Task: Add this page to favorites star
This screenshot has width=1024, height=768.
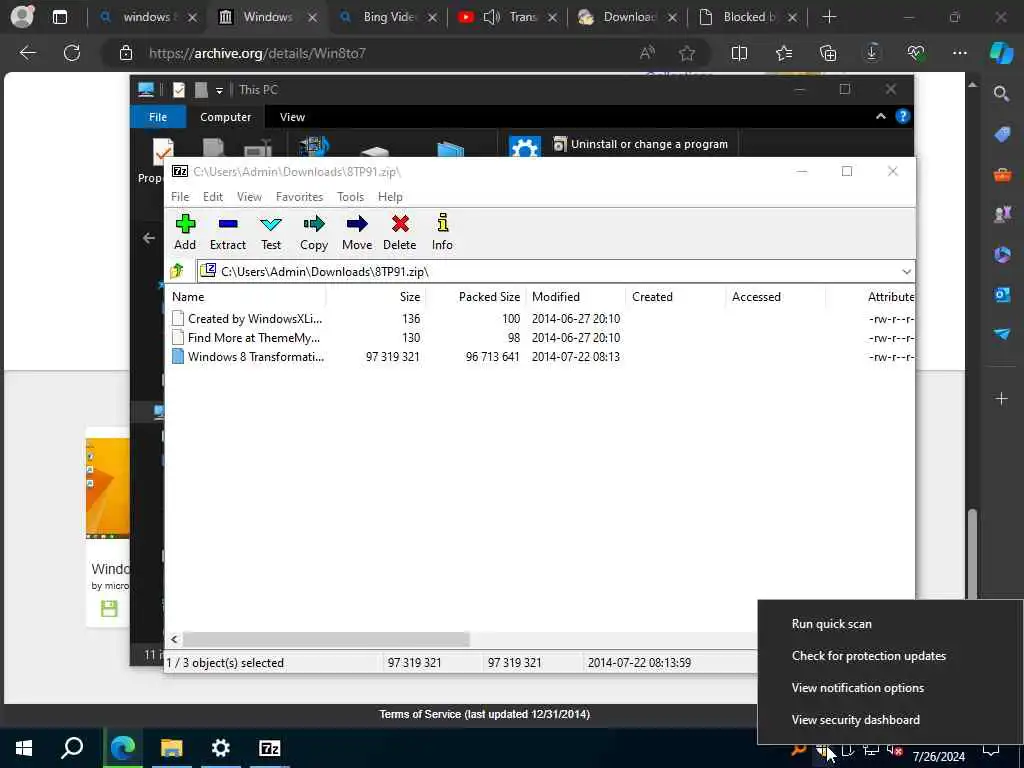Action: tap(686, 53)
